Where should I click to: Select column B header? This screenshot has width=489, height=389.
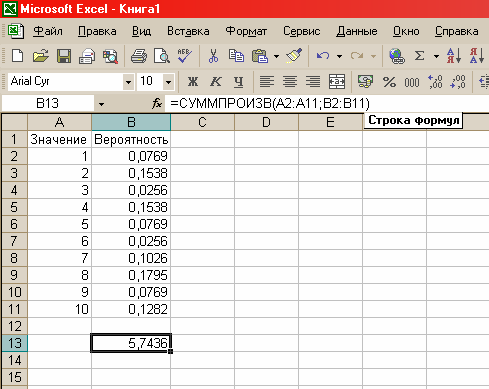click(x=131, y=122)
